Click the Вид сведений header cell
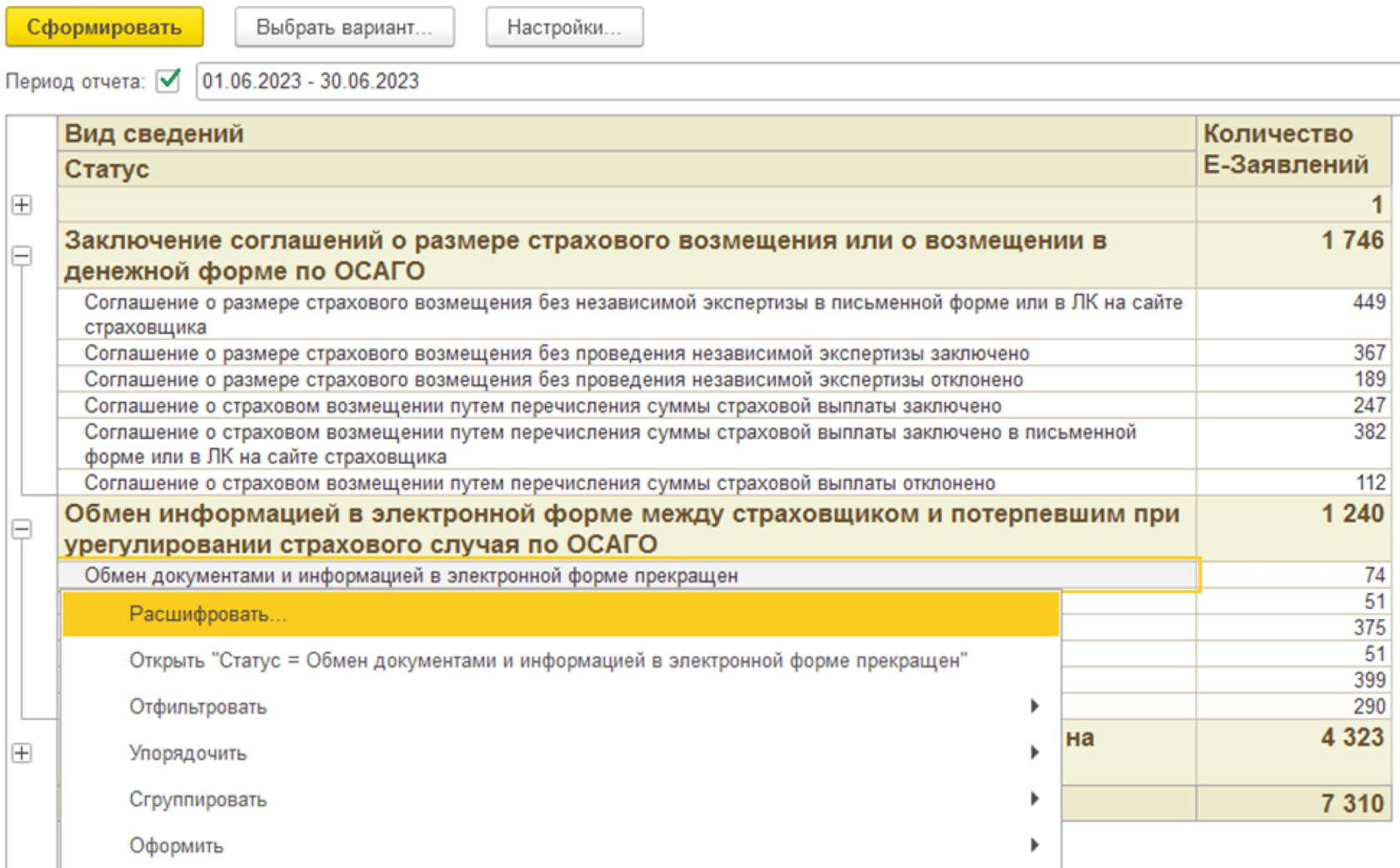This screenshot has height=868, width=1400. coord(625,133)
